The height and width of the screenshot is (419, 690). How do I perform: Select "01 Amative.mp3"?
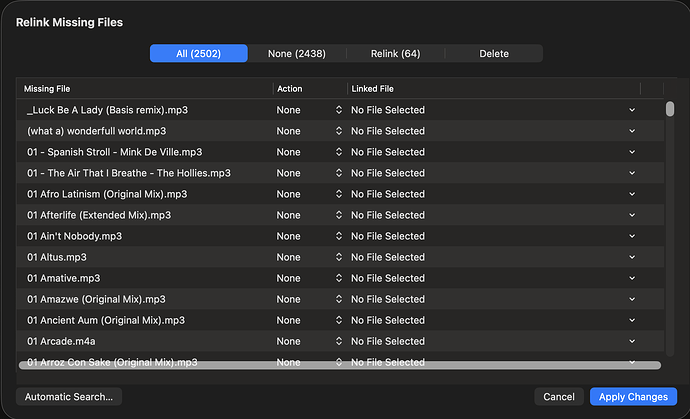click(63, 278)
